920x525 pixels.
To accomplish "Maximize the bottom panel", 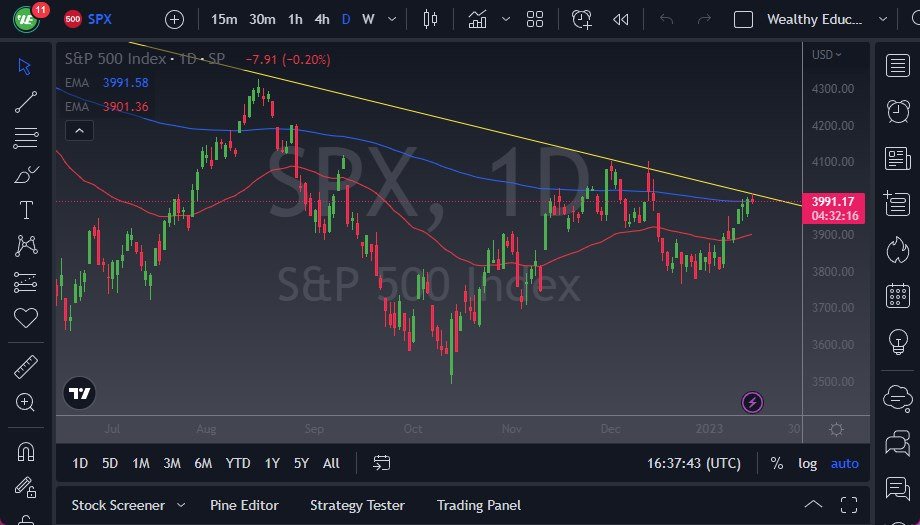I will 849,505.
